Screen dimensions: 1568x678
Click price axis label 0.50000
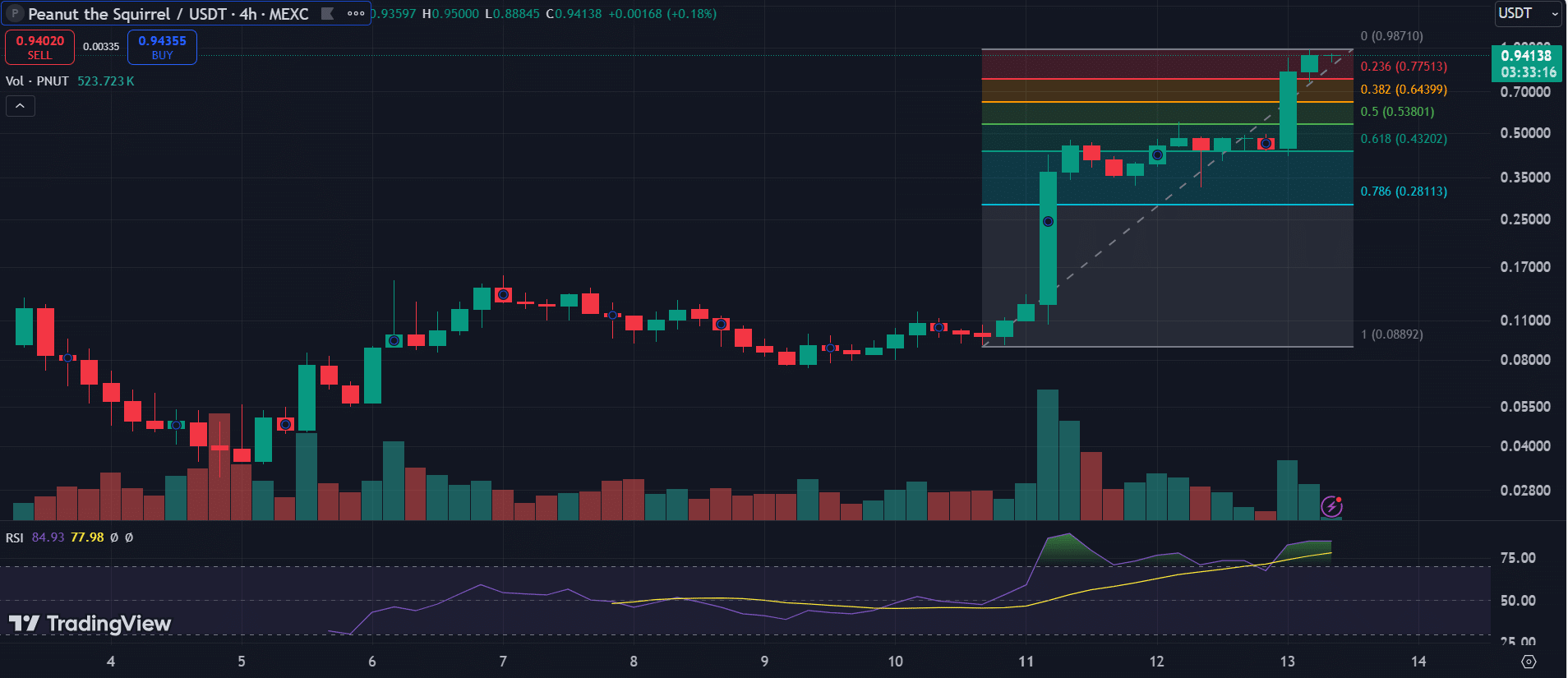1525,133
